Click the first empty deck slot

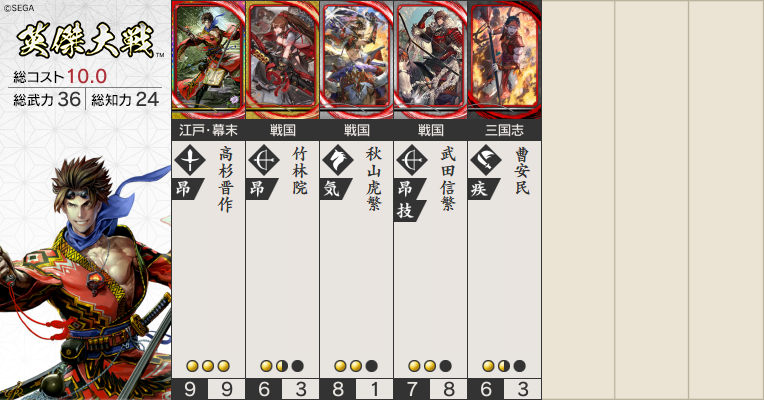tap(578, 200)
